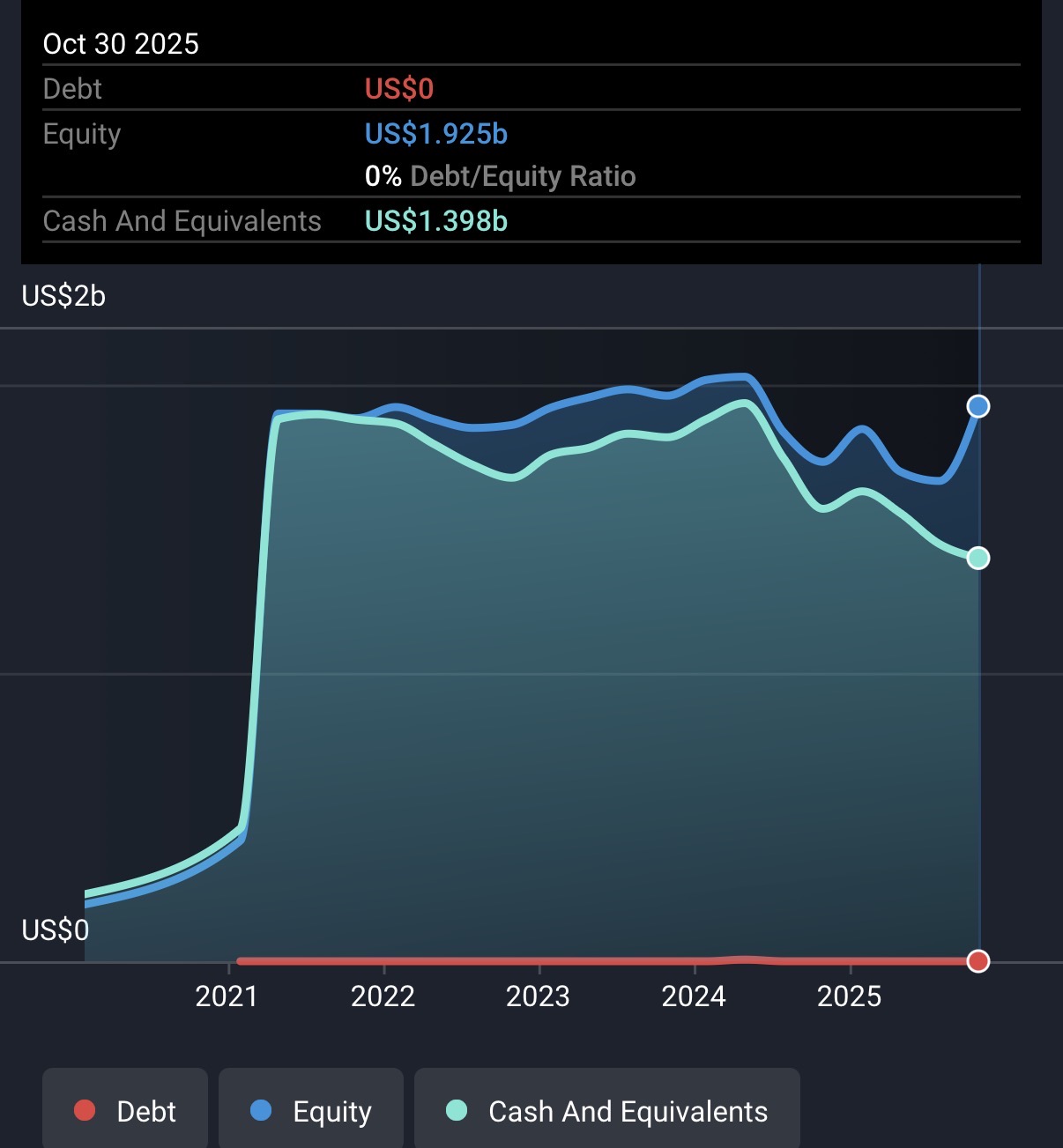Click the US$1.925b equity value

[x=436, y=134]
